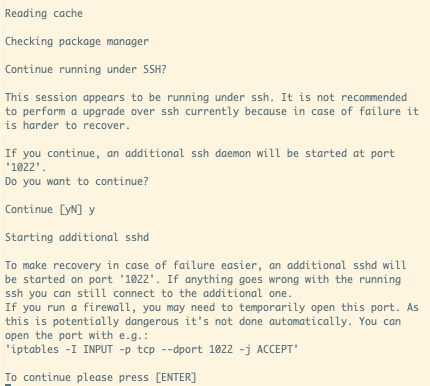This screenshot has height=386, width=430.
Task: Click the [yN] option text
Action: point(71,210)
